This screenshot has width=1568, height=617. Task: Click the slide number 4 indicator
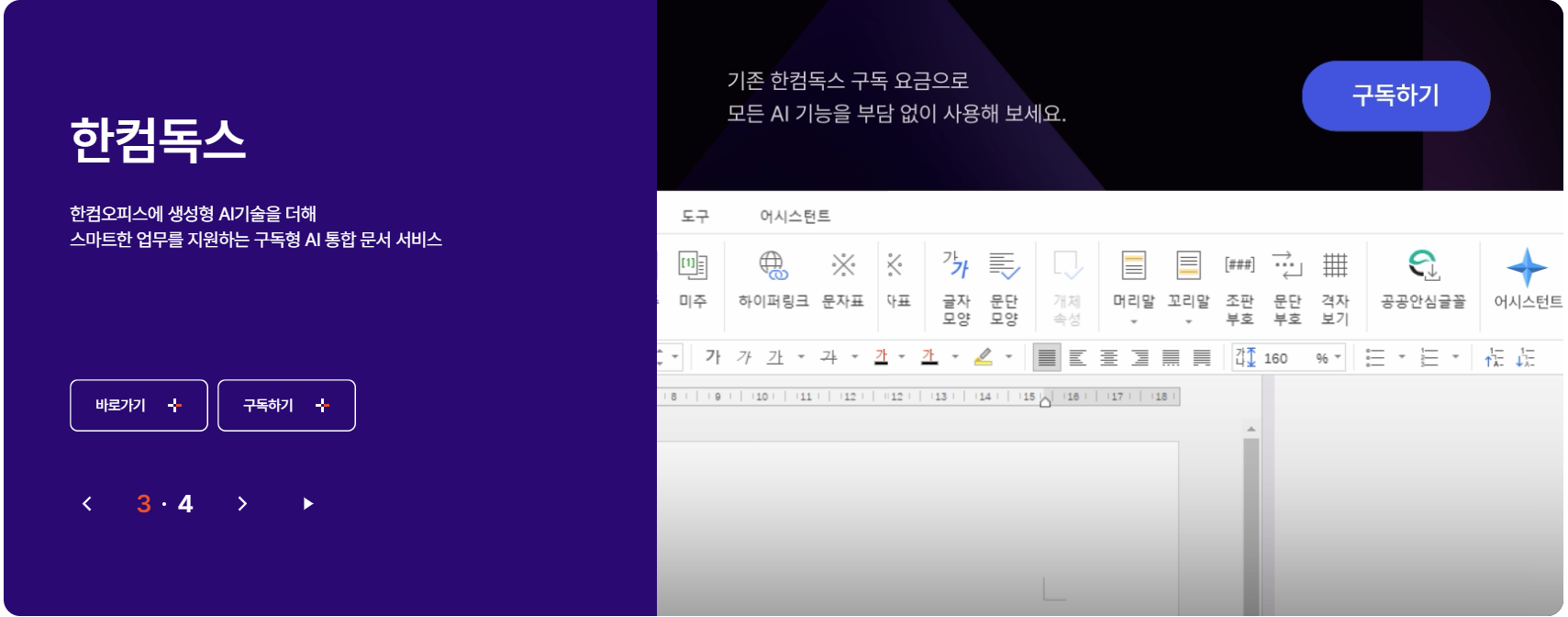point(185,503)
